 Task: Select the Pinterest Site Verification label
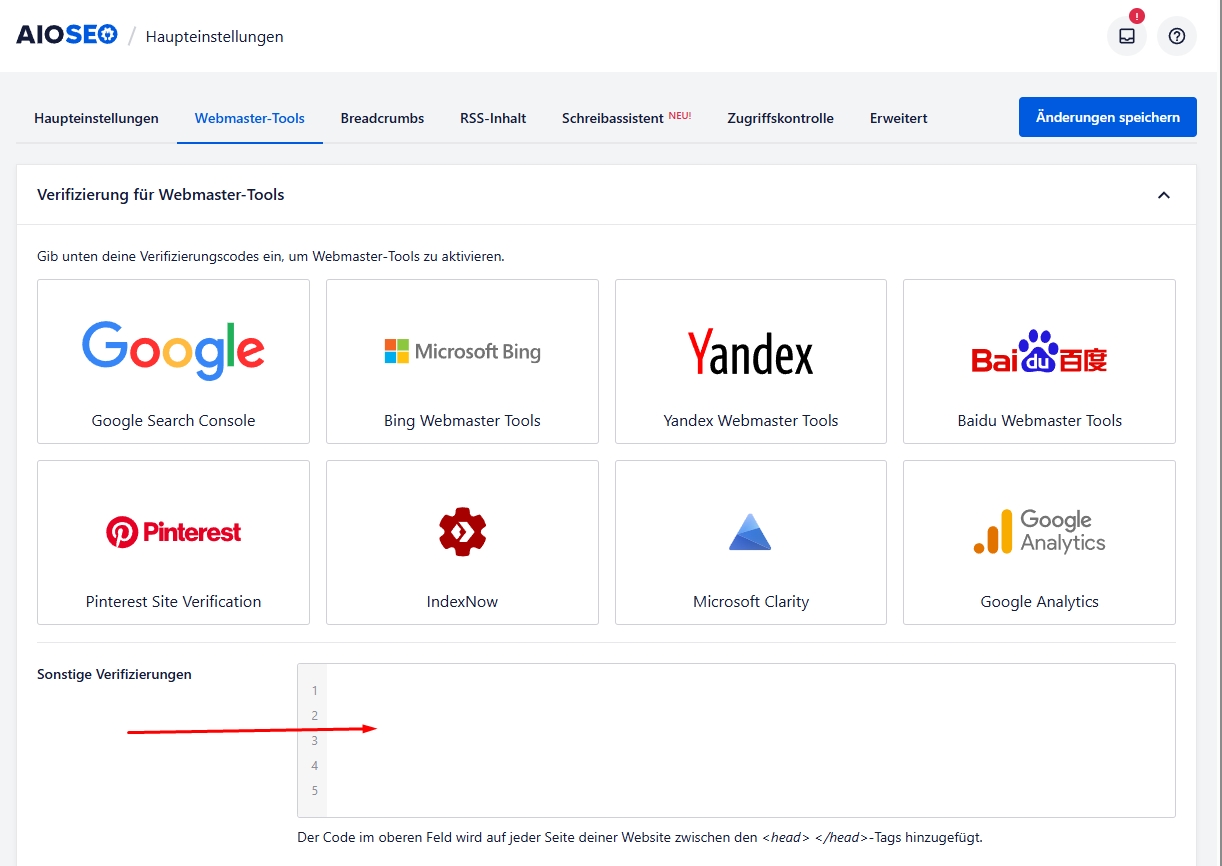pos(173,602)
